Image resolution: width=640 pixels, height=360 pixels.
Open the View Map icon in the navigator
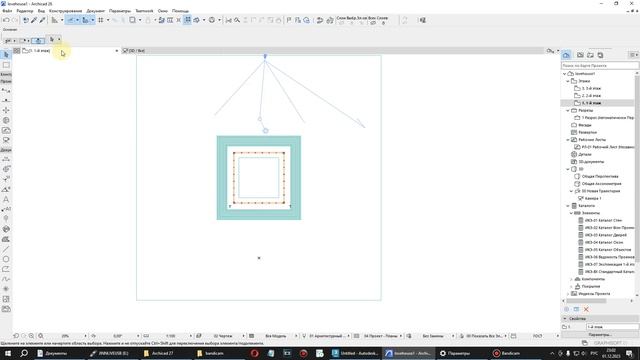580,55
